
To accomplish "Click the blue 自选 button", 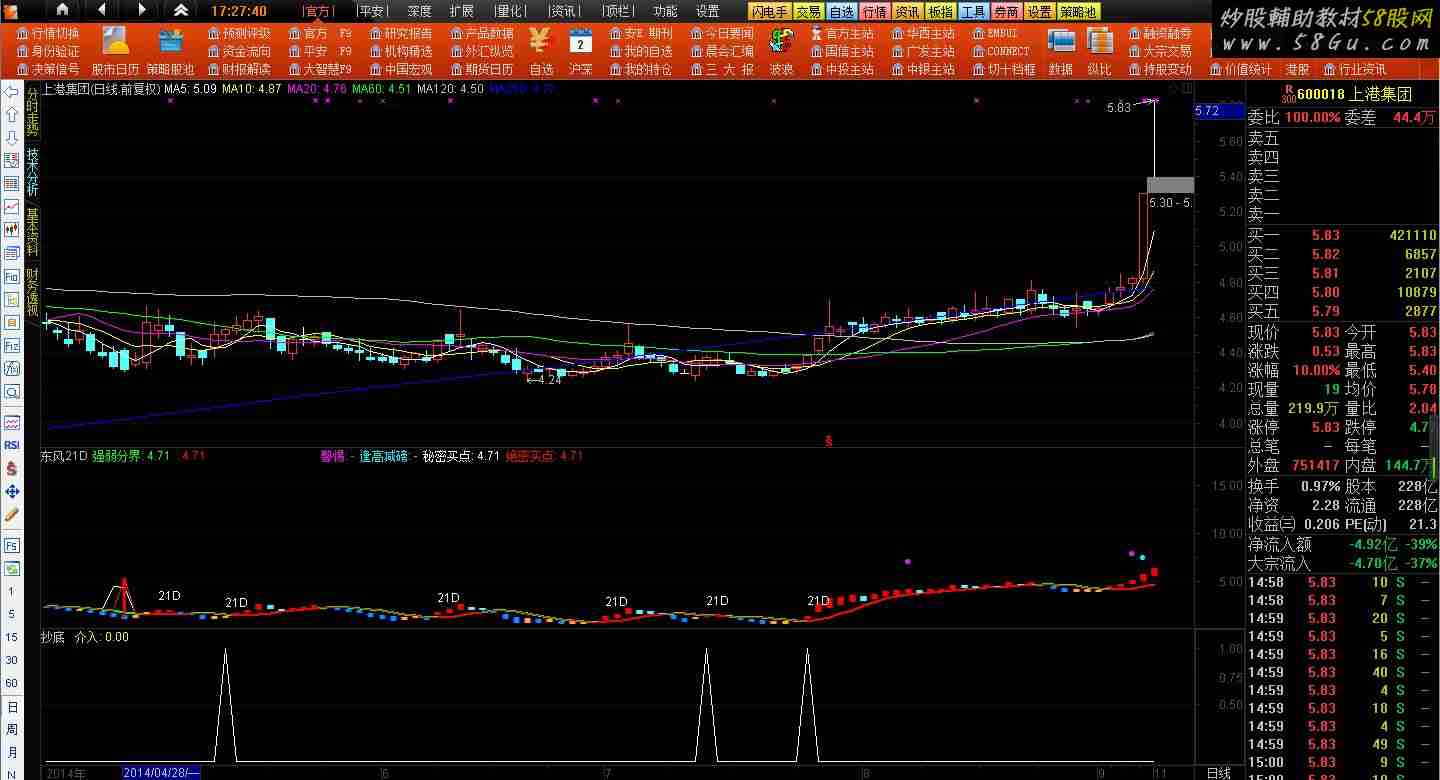I will coord(842,12).
